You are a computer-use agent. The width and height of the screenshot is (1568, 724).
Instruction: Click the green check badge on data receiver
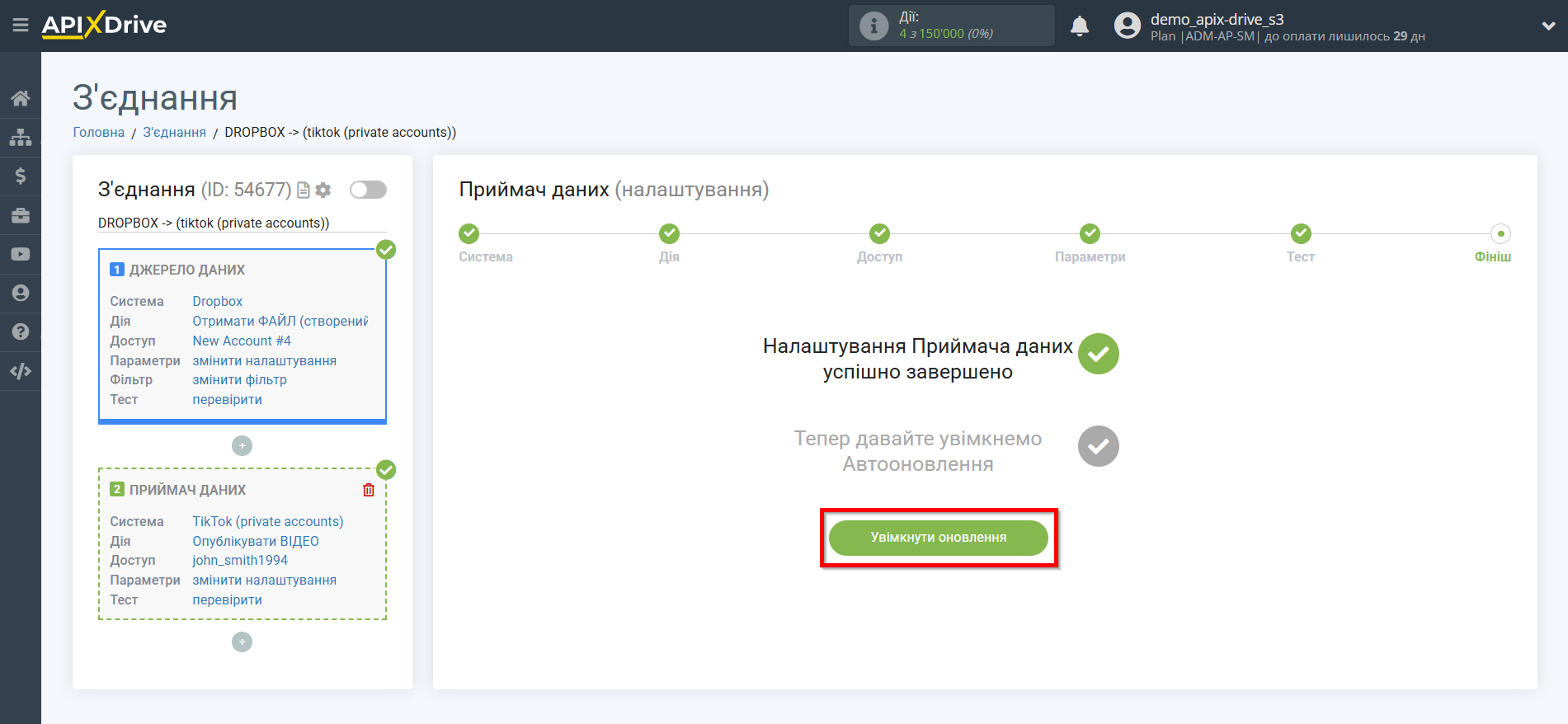(x=386, y=470)
